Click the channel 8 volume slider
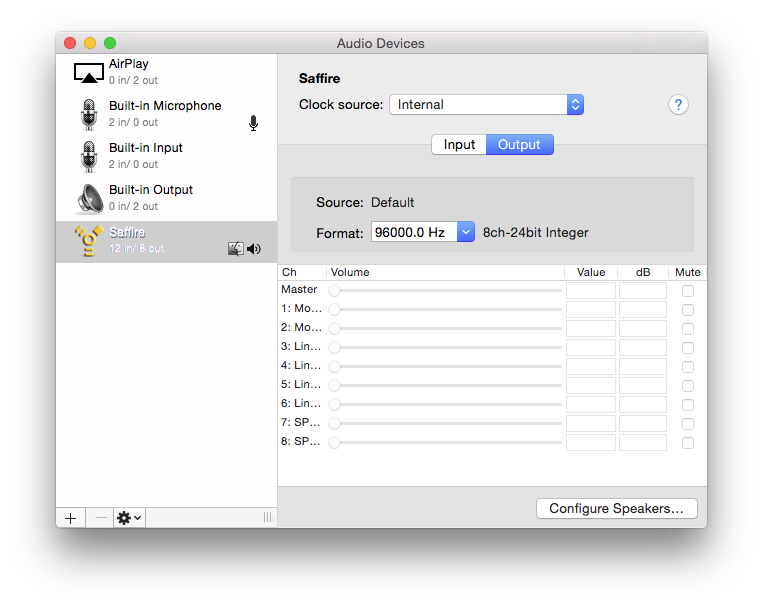The height and width of the screenshot is (608, 763). point(445,442)
